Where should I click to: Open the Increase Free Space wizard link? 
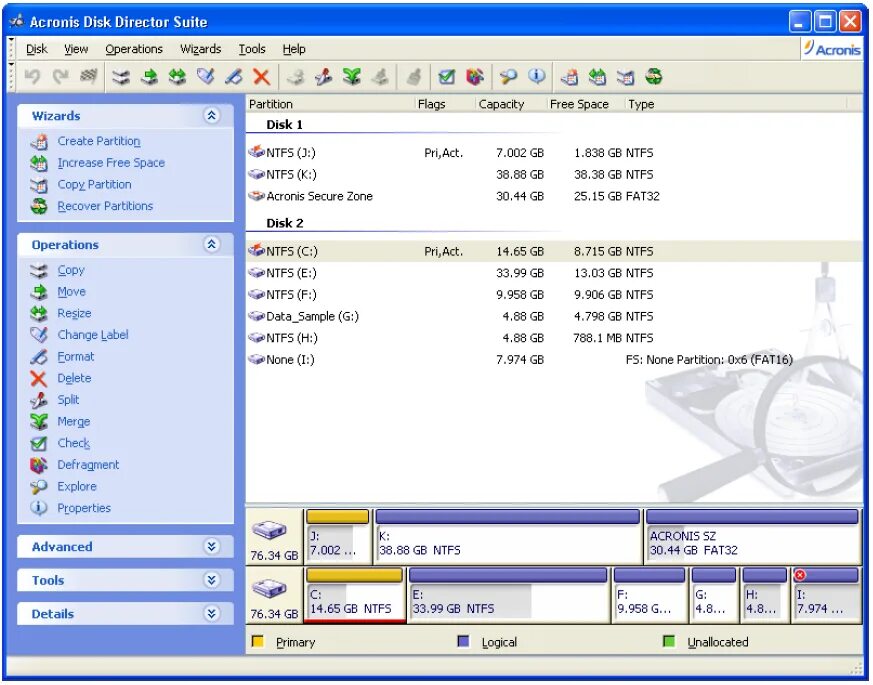[x=111, y=163]
